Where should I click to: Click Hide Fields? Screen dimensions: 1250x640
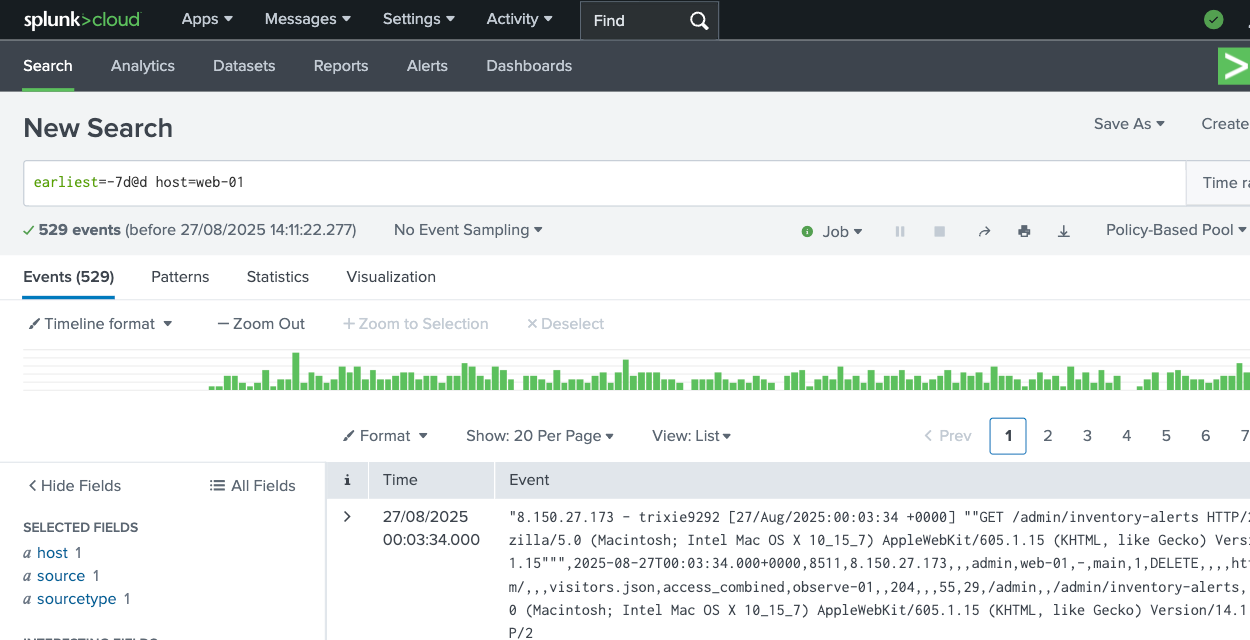pos(74,486)
